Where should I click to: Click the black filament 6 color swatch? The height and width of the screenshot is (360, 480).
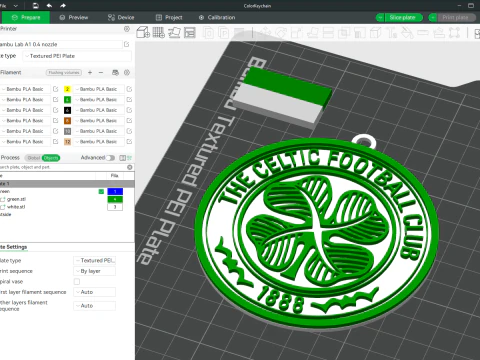click(x=67, y=110)
